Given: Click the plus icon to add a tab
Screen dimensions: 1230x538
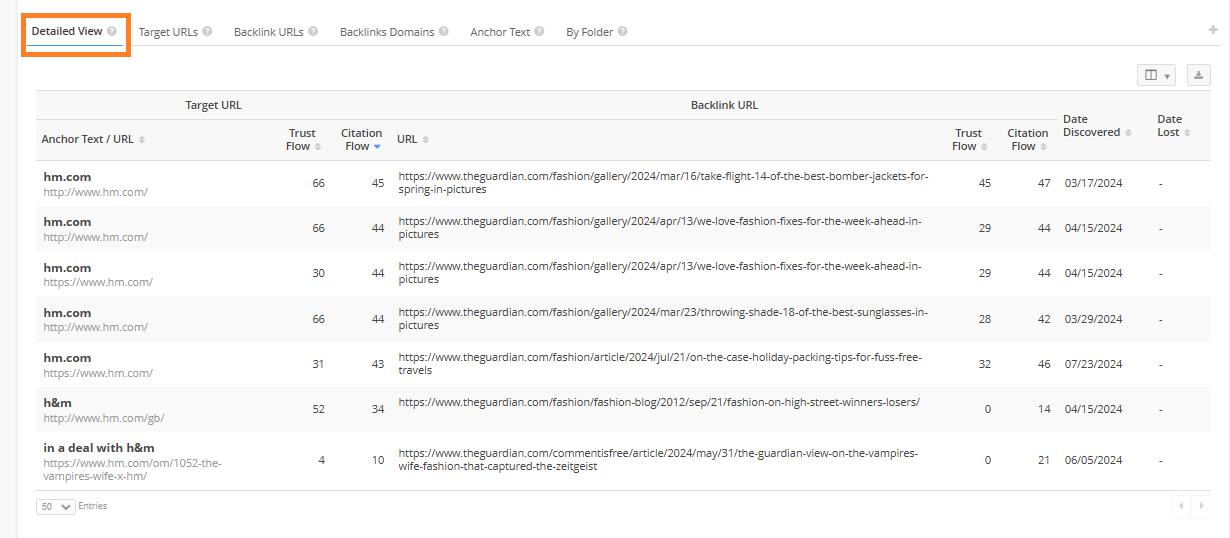Looking at the screenshot, I should tap(1213, 30).
